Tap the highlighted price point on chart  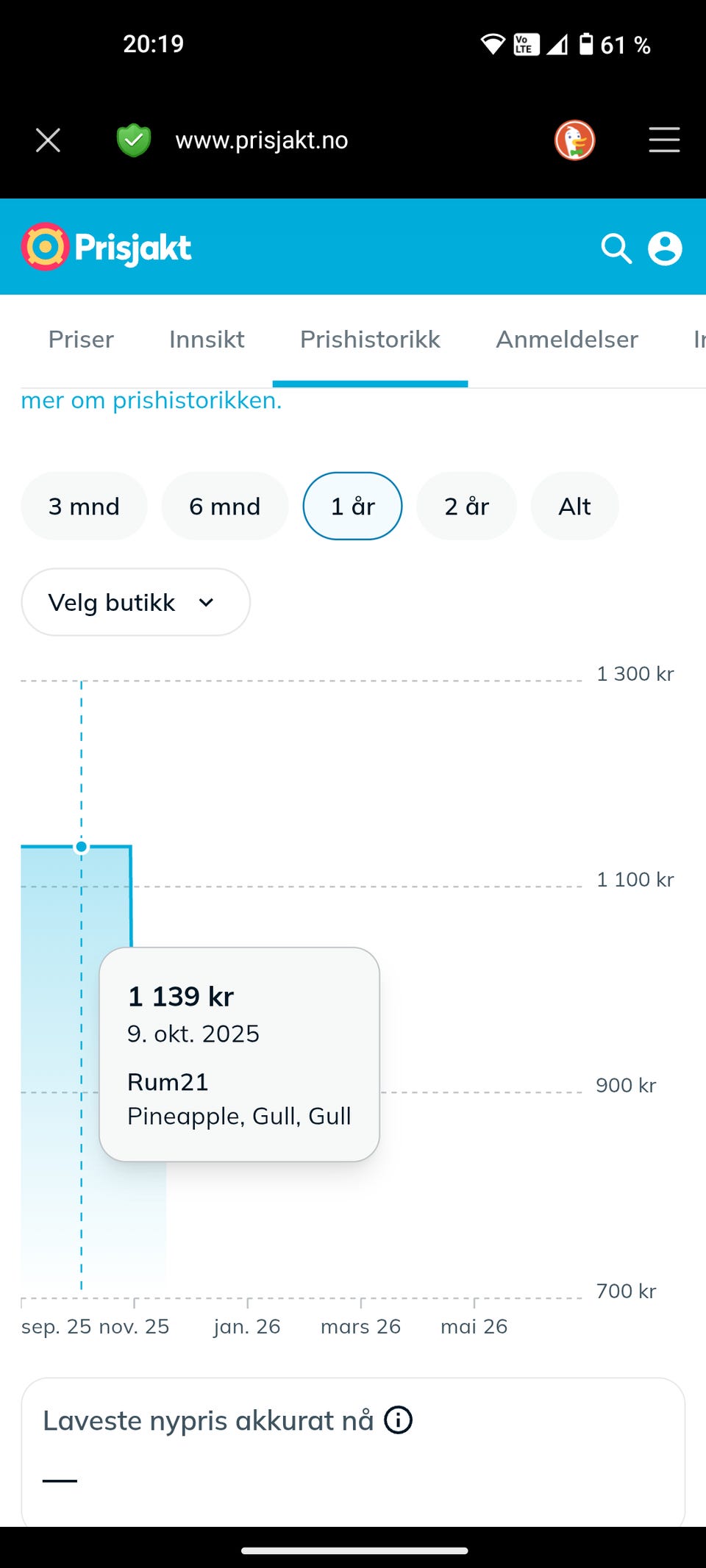82,847
